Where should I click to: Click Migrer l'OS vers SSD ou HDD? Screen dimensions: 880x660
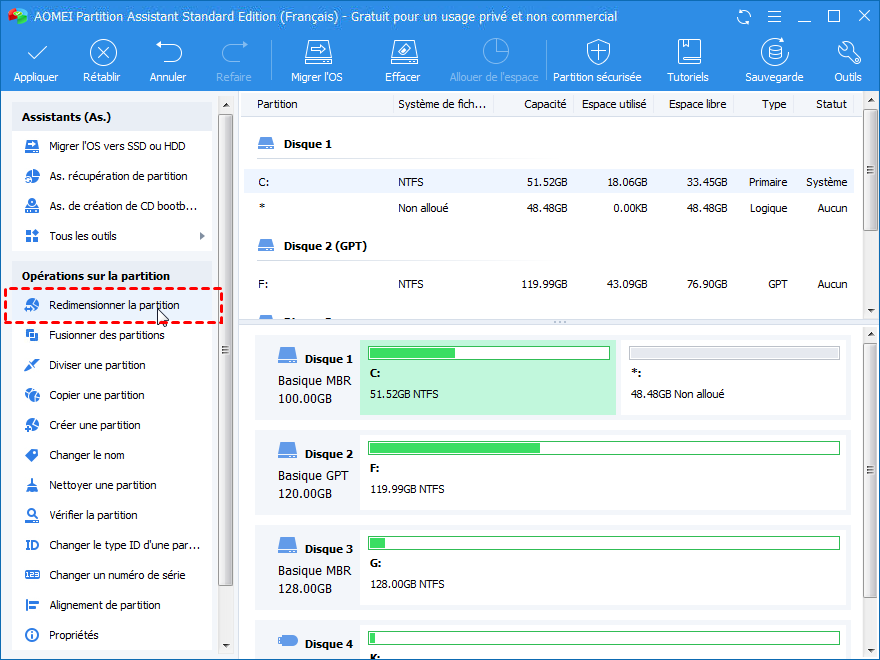(116, 146)
